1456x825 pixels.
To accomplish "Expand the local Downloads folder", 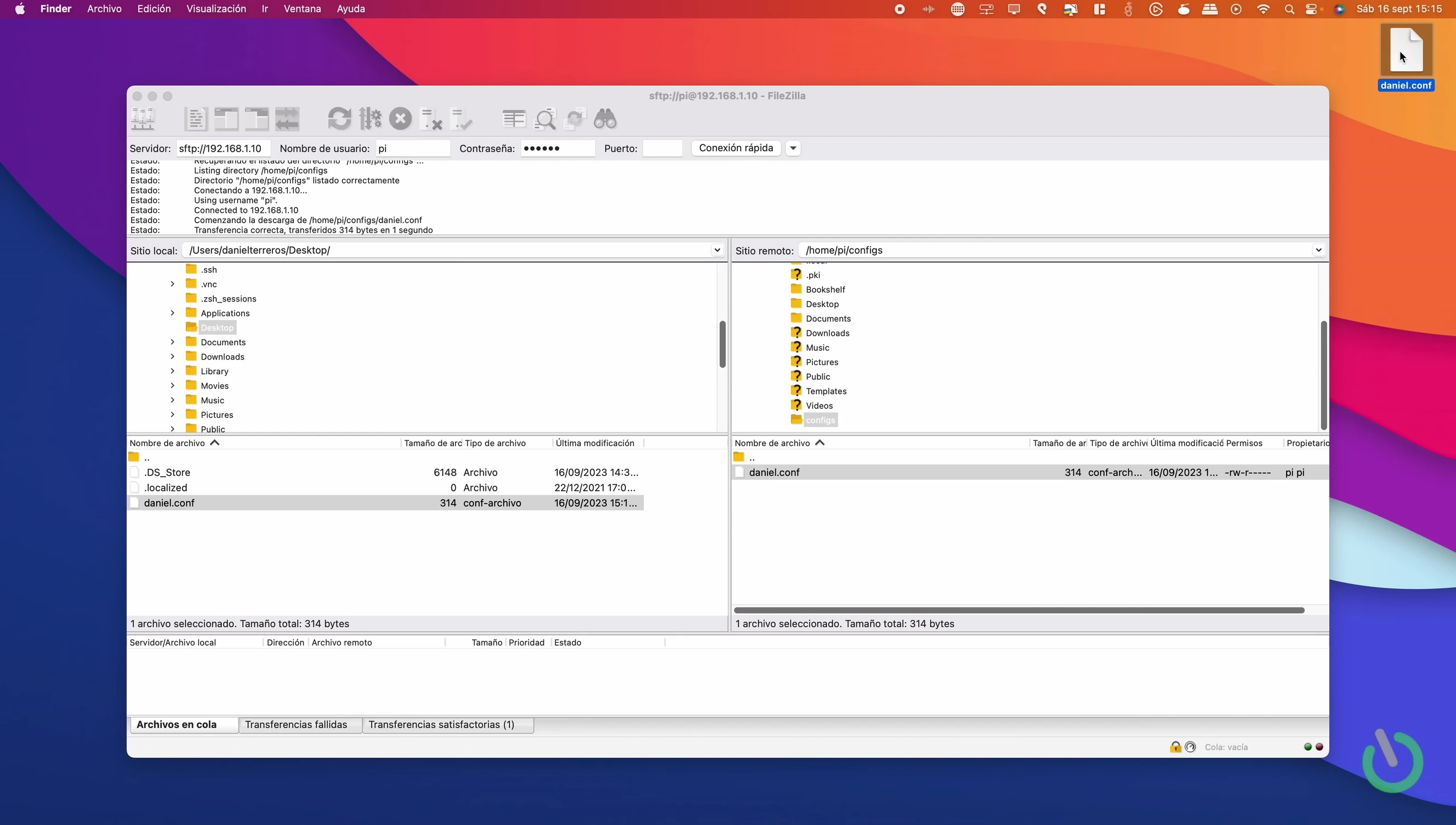I will tap(173, 356).
